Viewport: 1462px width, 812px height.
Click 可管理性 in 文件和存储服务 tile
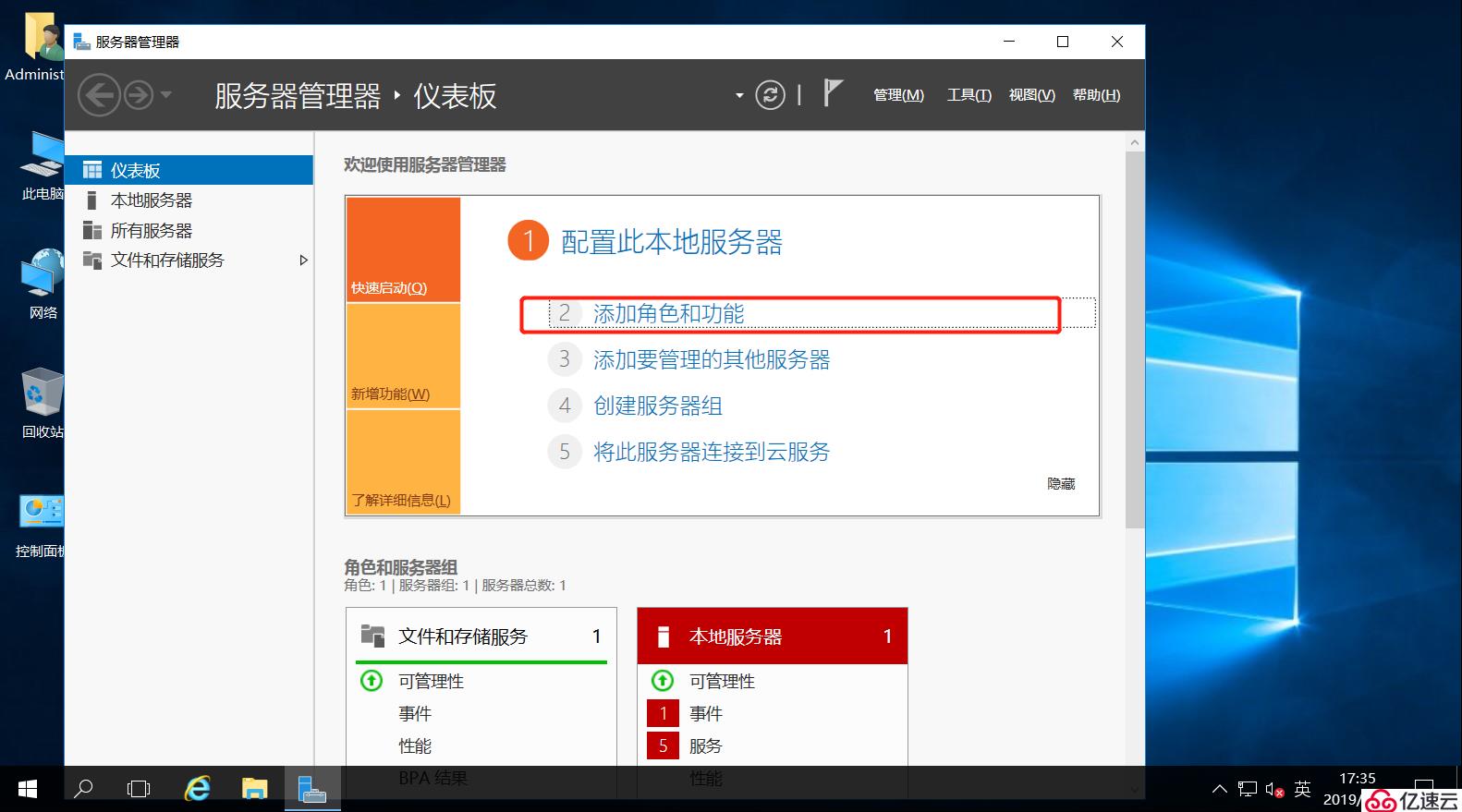[431, 681]
